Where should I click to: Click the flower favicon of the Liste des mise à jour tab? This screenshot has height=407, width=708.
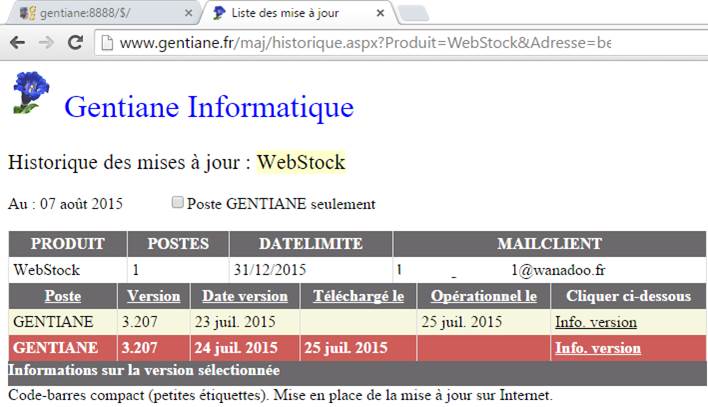(x=219, y=13)
